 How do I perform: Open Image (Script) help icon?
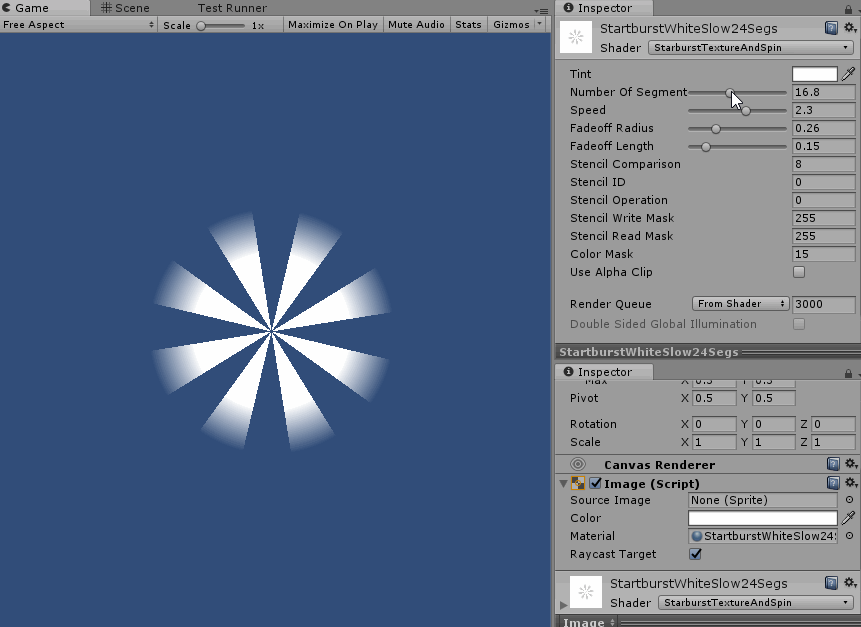(833, 483)
